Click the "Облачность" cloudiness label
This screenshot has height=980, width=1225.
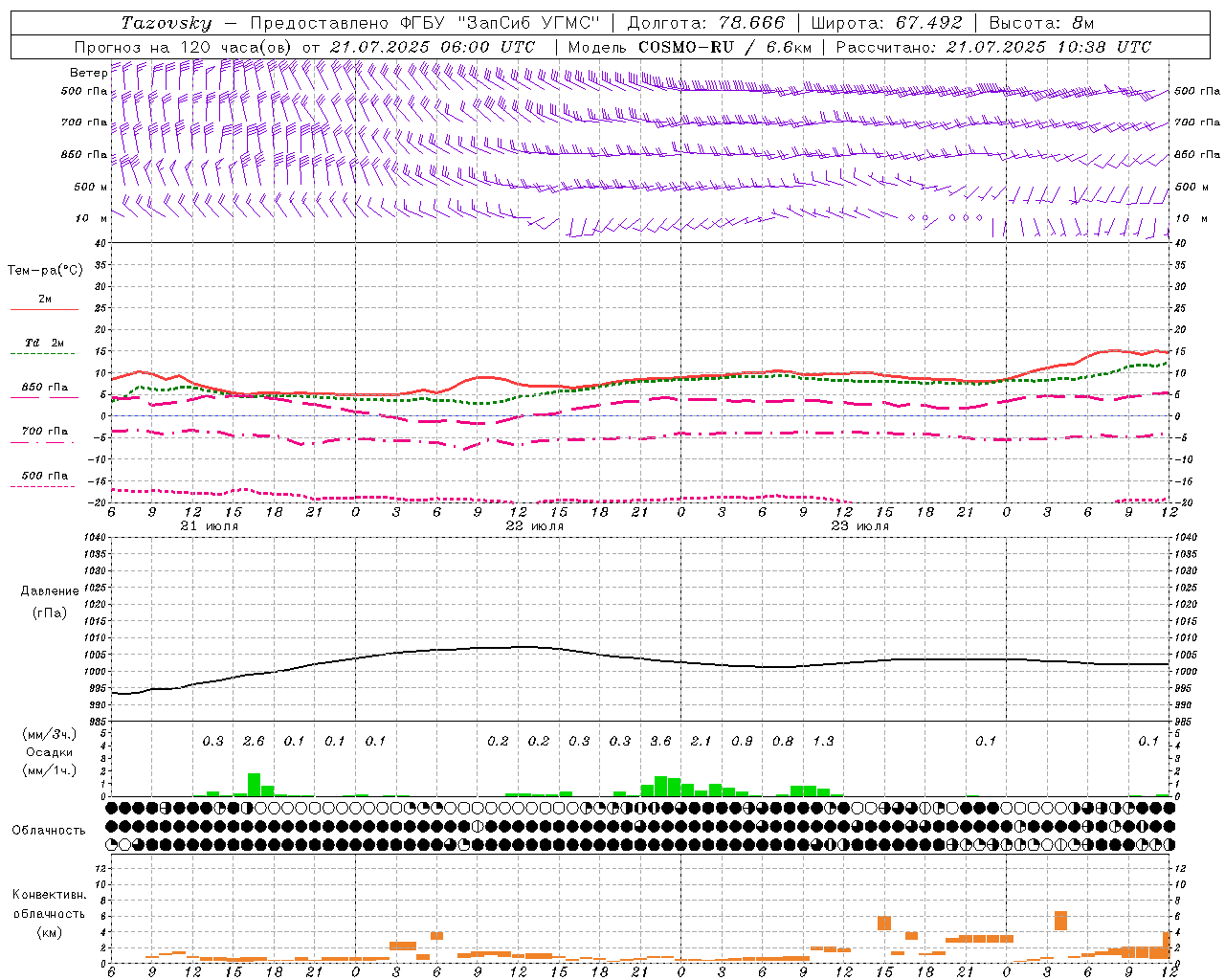coord(49,831)
